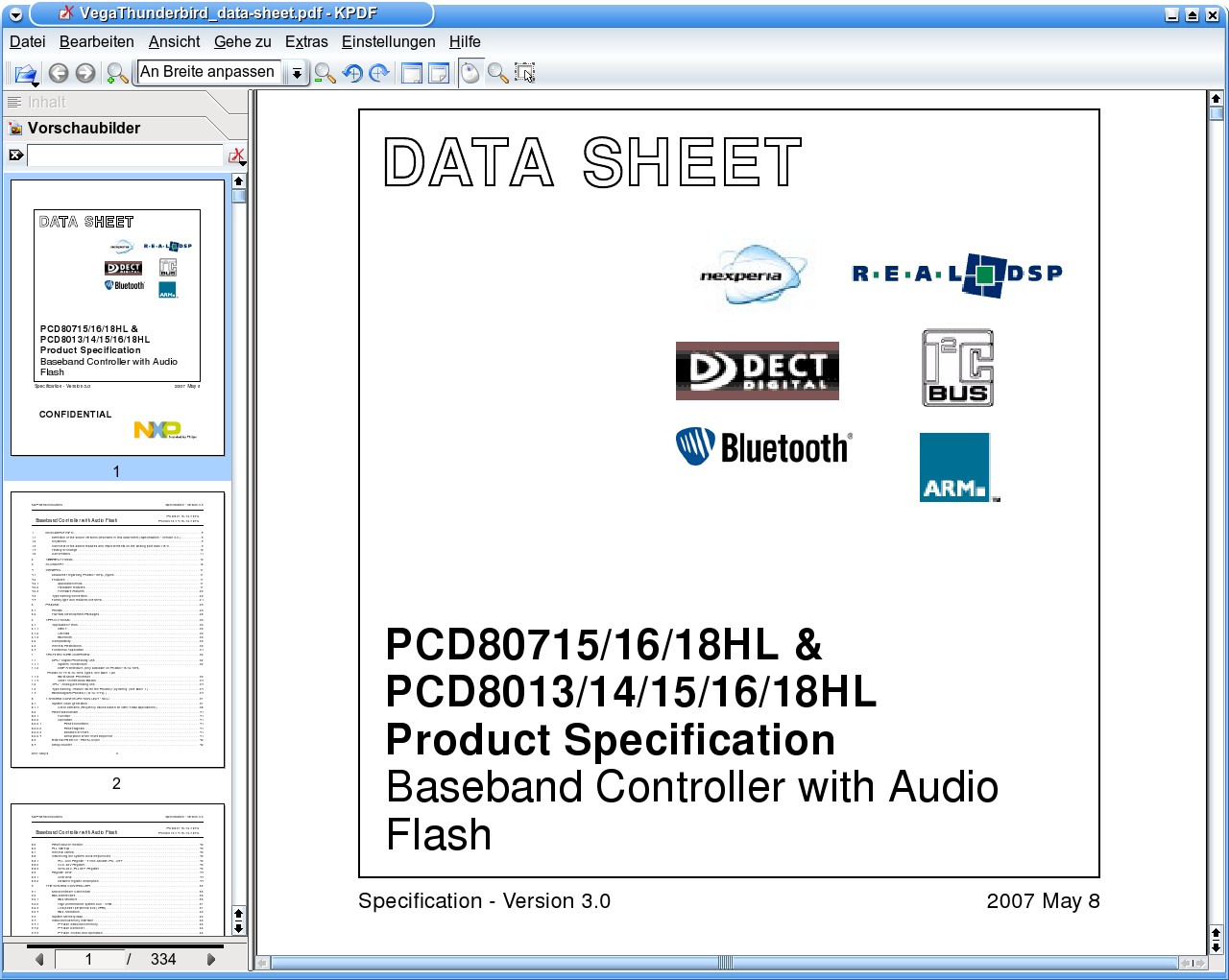Rotate page counter-clockwise
The image size is (1229, 980).
[352, 73]
